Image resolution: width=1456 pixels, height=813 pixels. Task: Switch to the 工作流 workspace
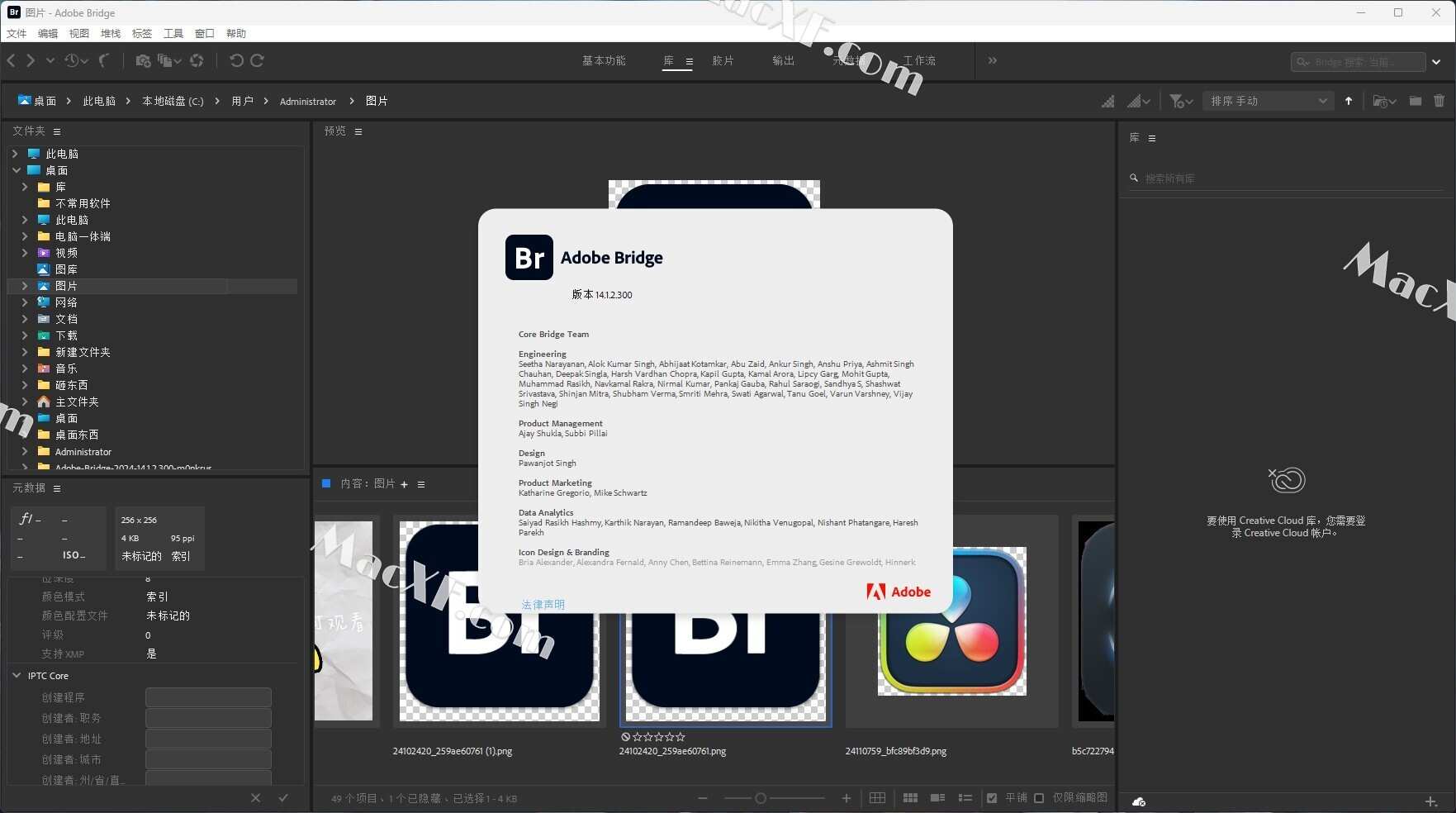pos(919,60)
